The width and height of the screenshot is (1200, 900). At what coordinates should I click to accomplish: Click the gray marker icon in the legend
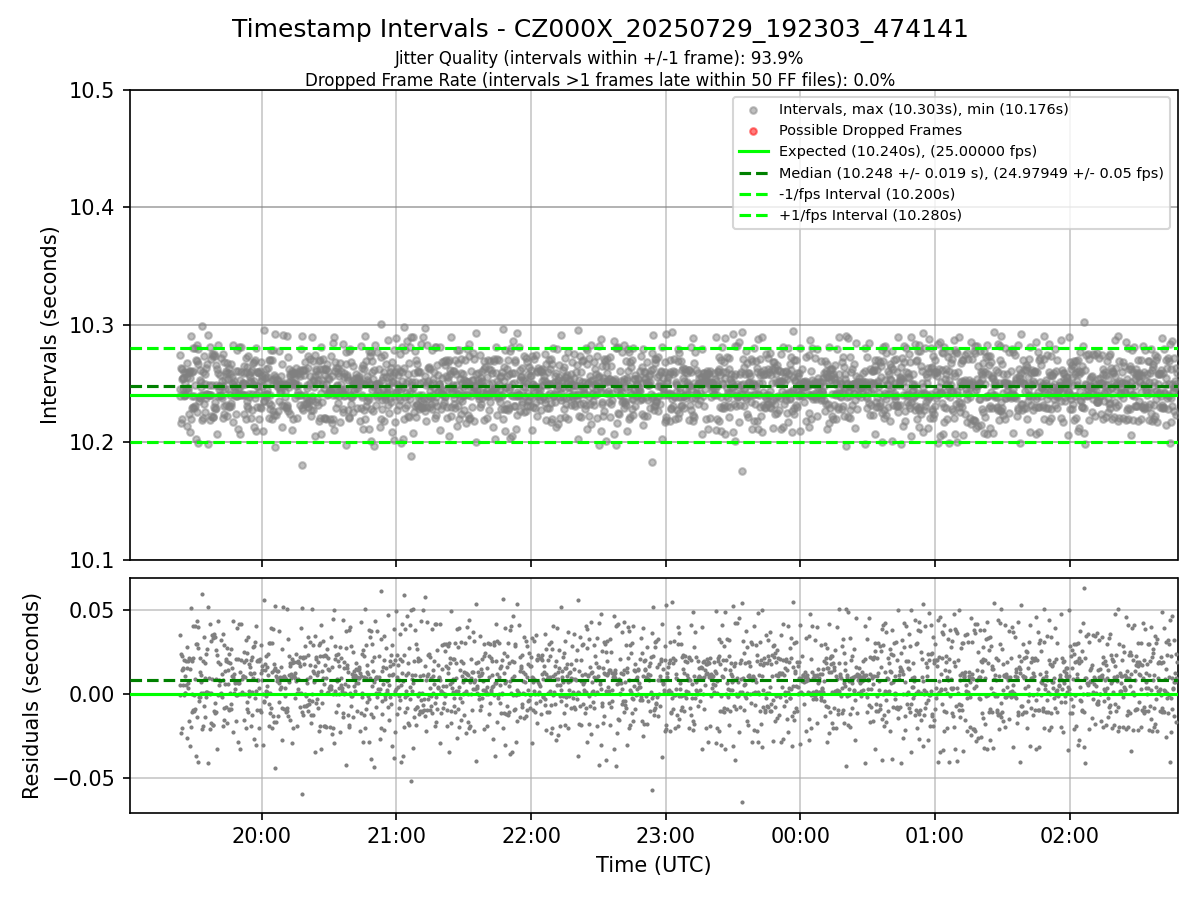[x=753, y=110]
